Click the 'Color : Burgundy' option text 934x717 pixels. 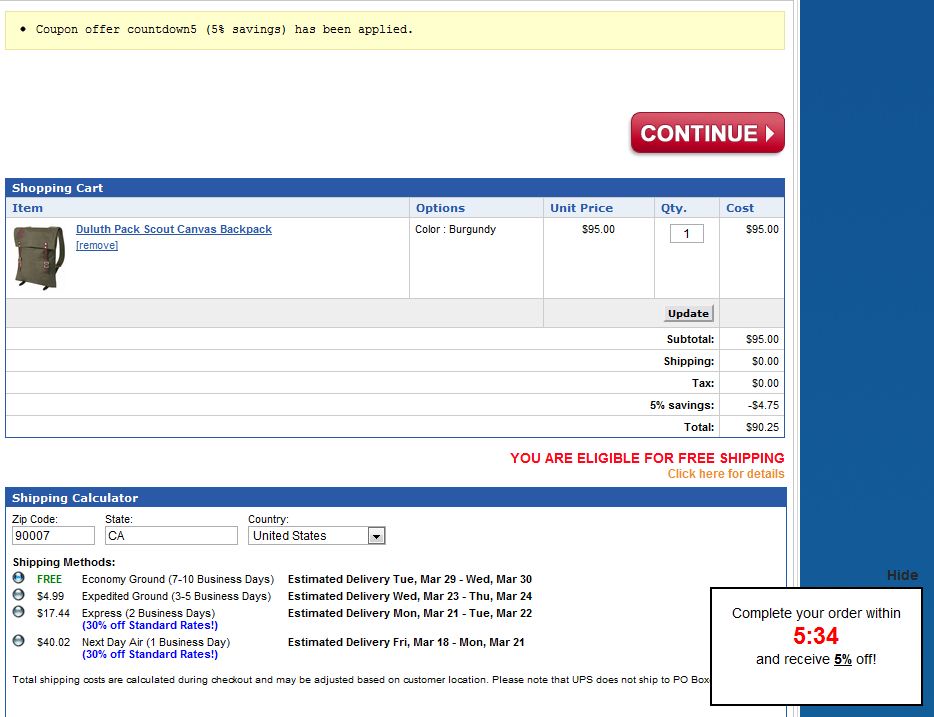455,229
